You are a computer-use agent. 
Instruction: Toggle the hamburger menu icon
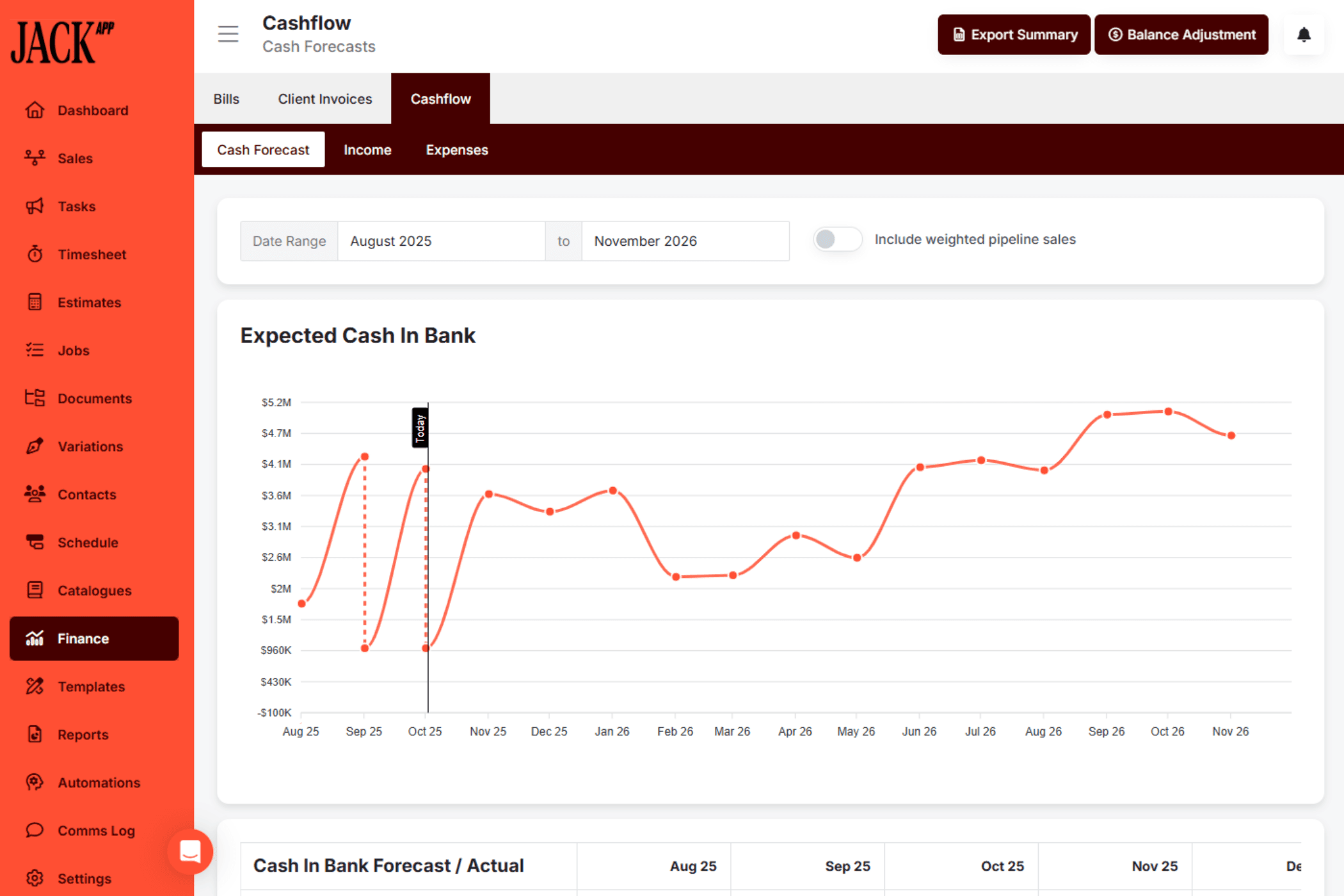coord(228,34)
